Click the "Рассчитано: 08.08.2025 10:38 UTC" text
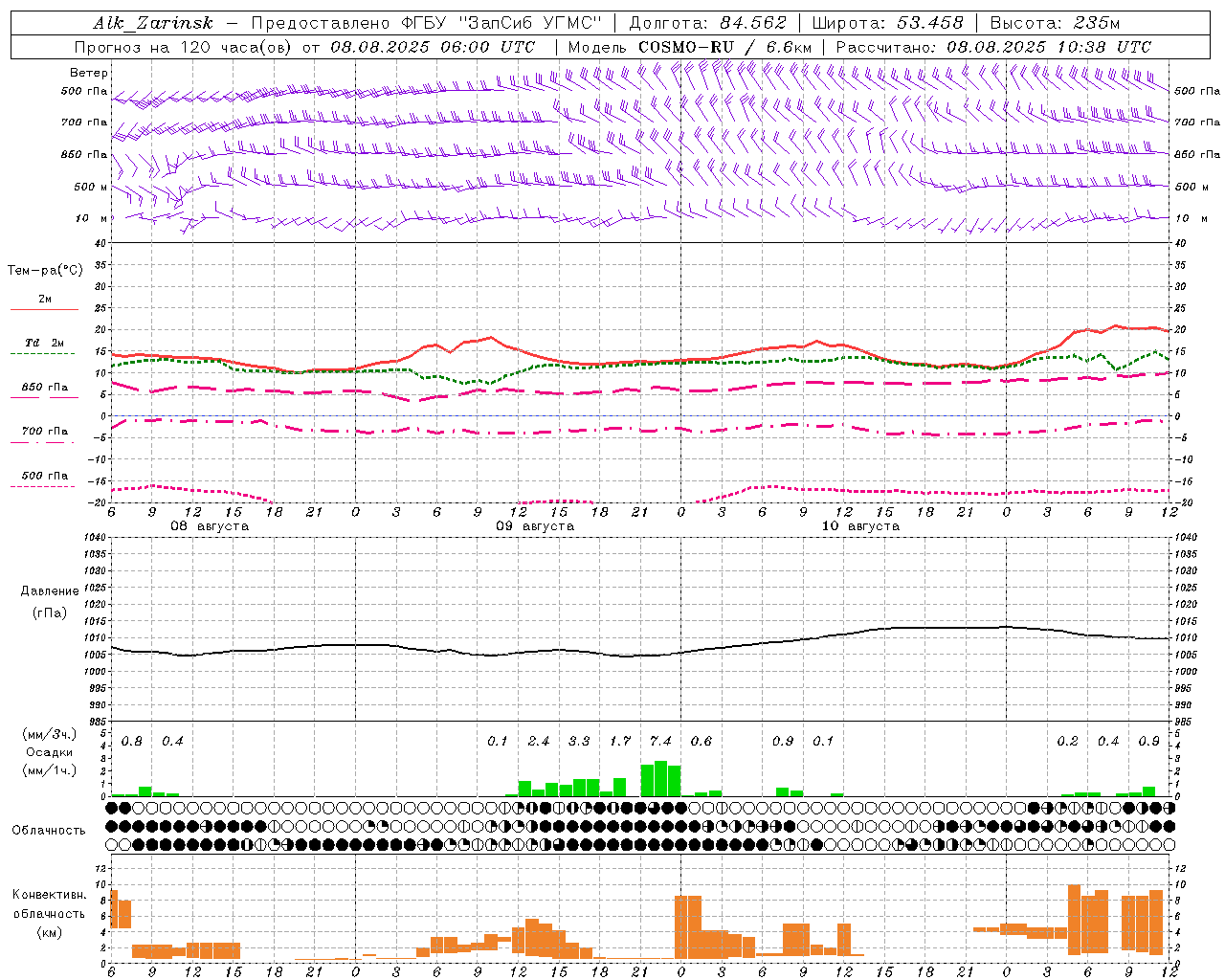 point(993,47)
